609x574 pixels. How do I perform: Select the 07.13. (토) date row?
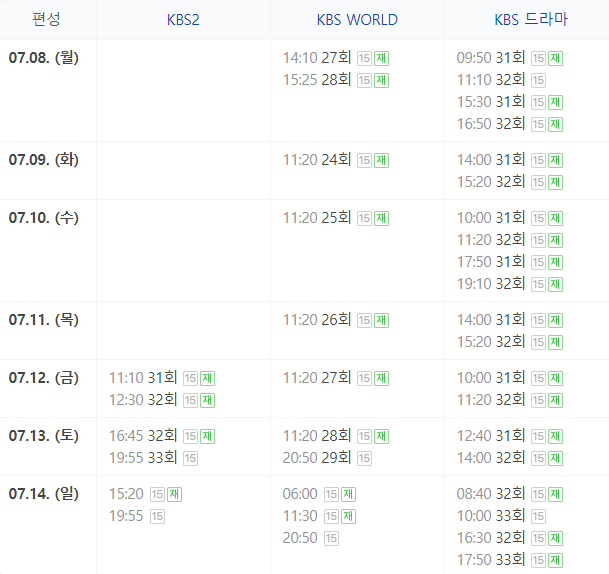(44, 436)
